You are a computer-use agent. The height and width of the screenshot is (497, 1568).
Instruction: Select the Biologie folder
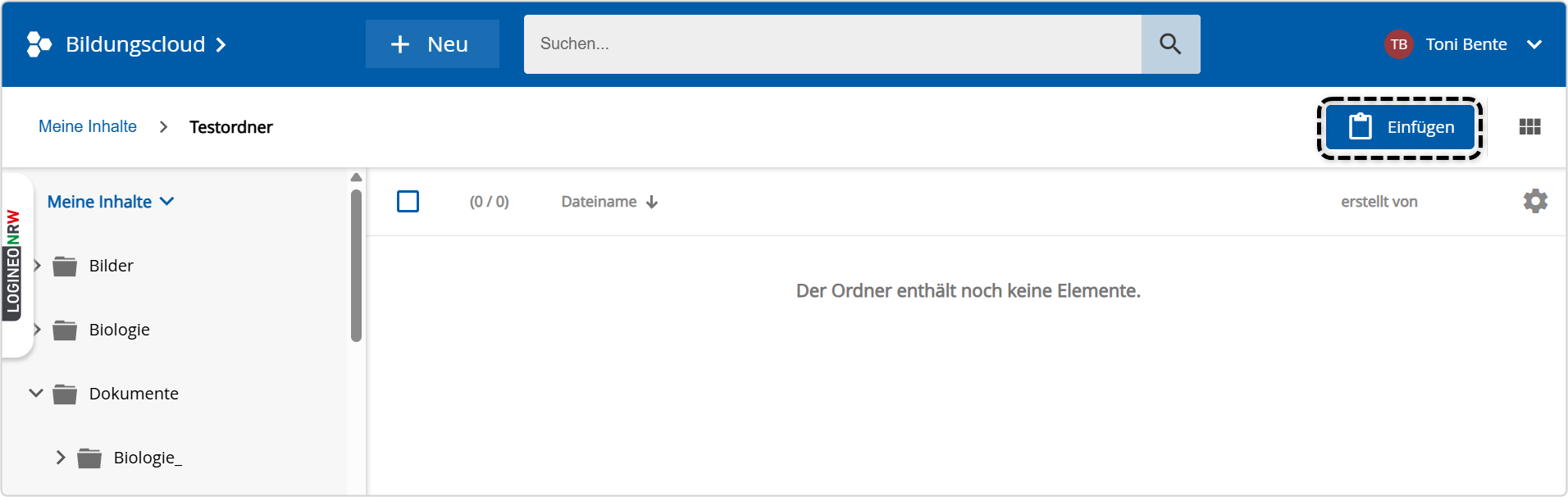119,330
